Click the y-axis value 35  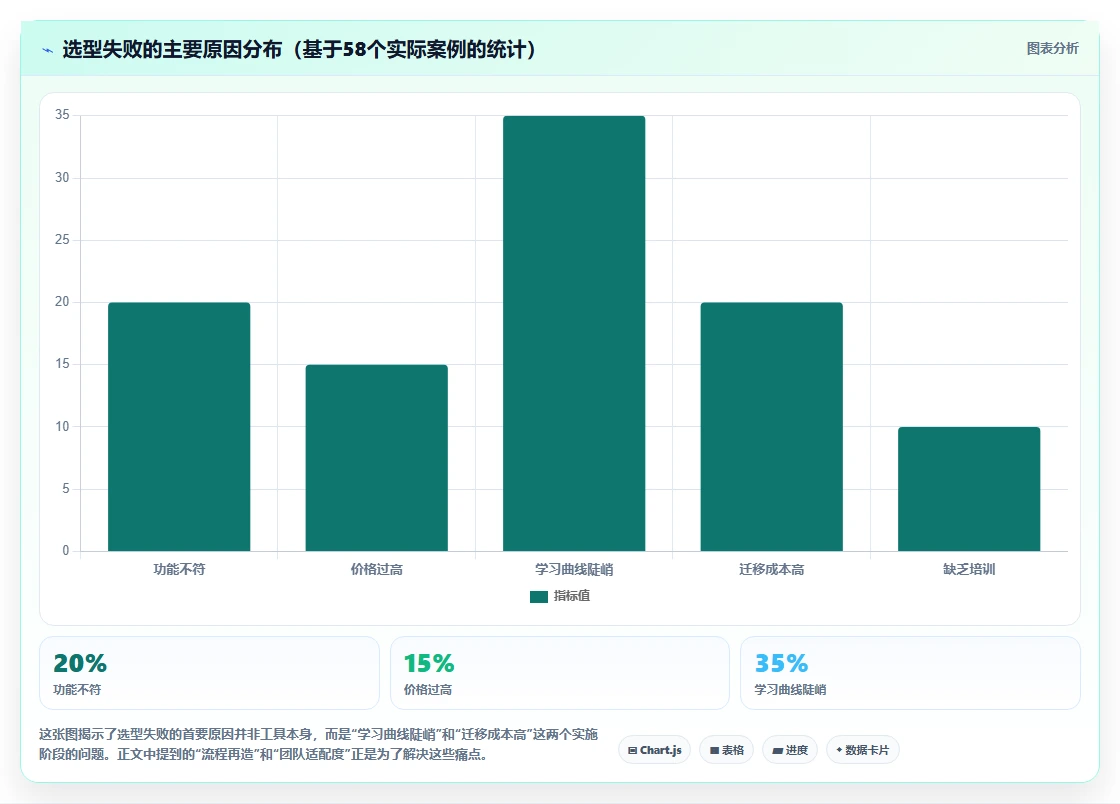coord(62,115)
